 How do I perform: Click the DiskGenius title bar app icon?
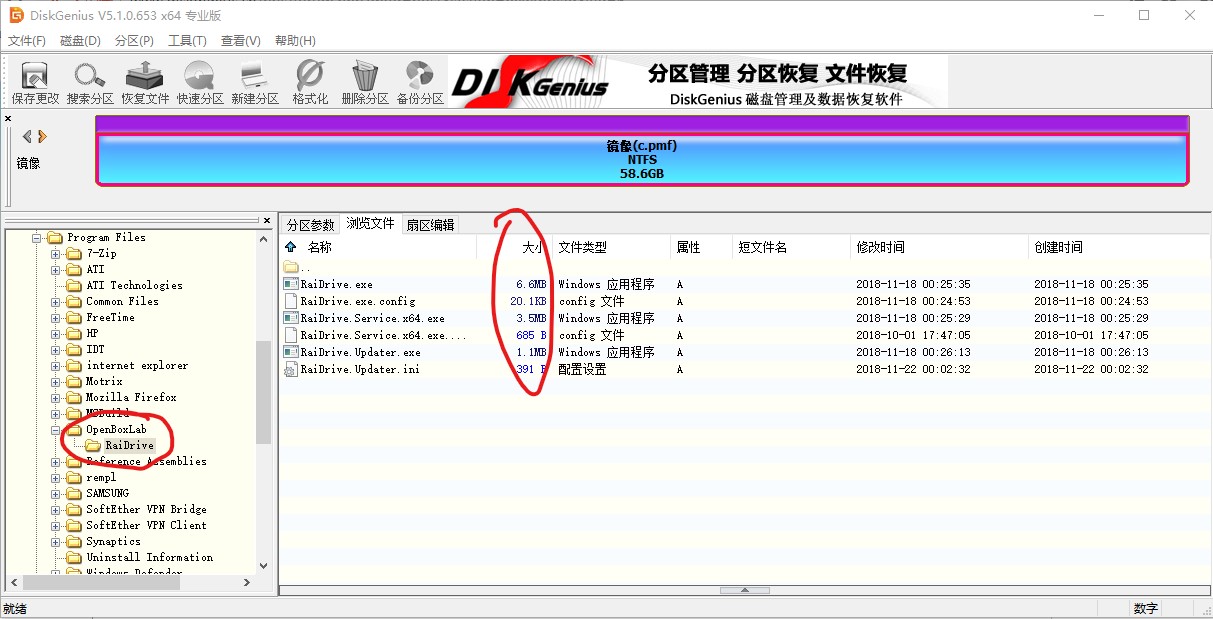[16, 15]
